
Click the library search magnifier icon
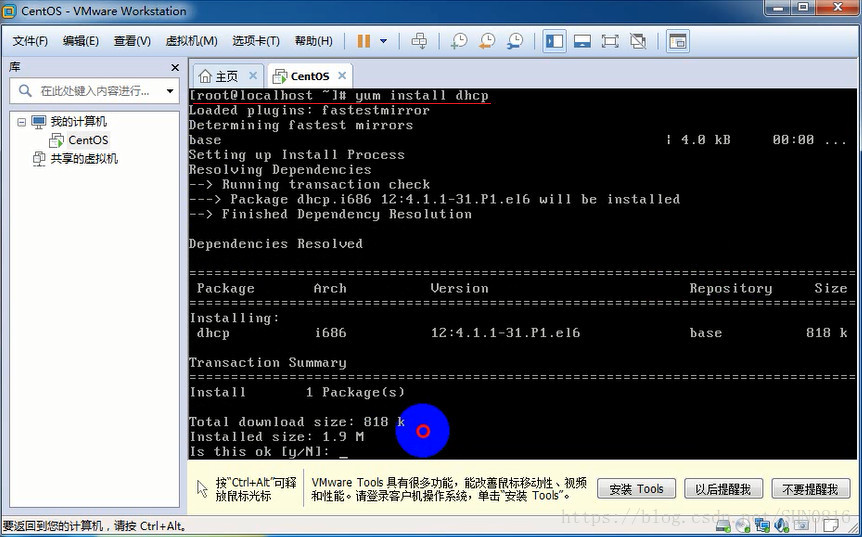tap(25, 91)
